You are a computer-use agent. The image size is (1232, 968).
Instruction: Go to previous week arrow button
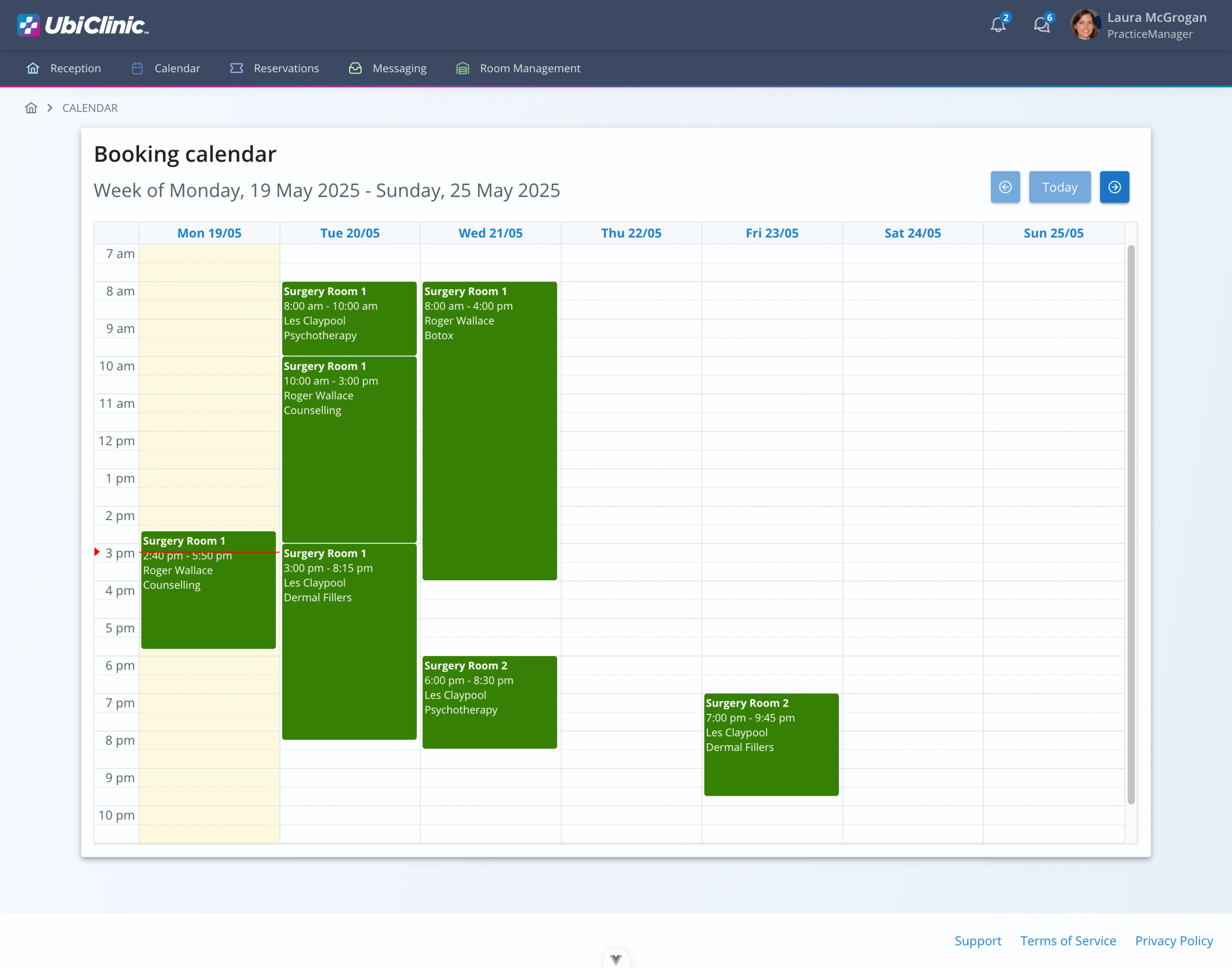(1005, 187)
